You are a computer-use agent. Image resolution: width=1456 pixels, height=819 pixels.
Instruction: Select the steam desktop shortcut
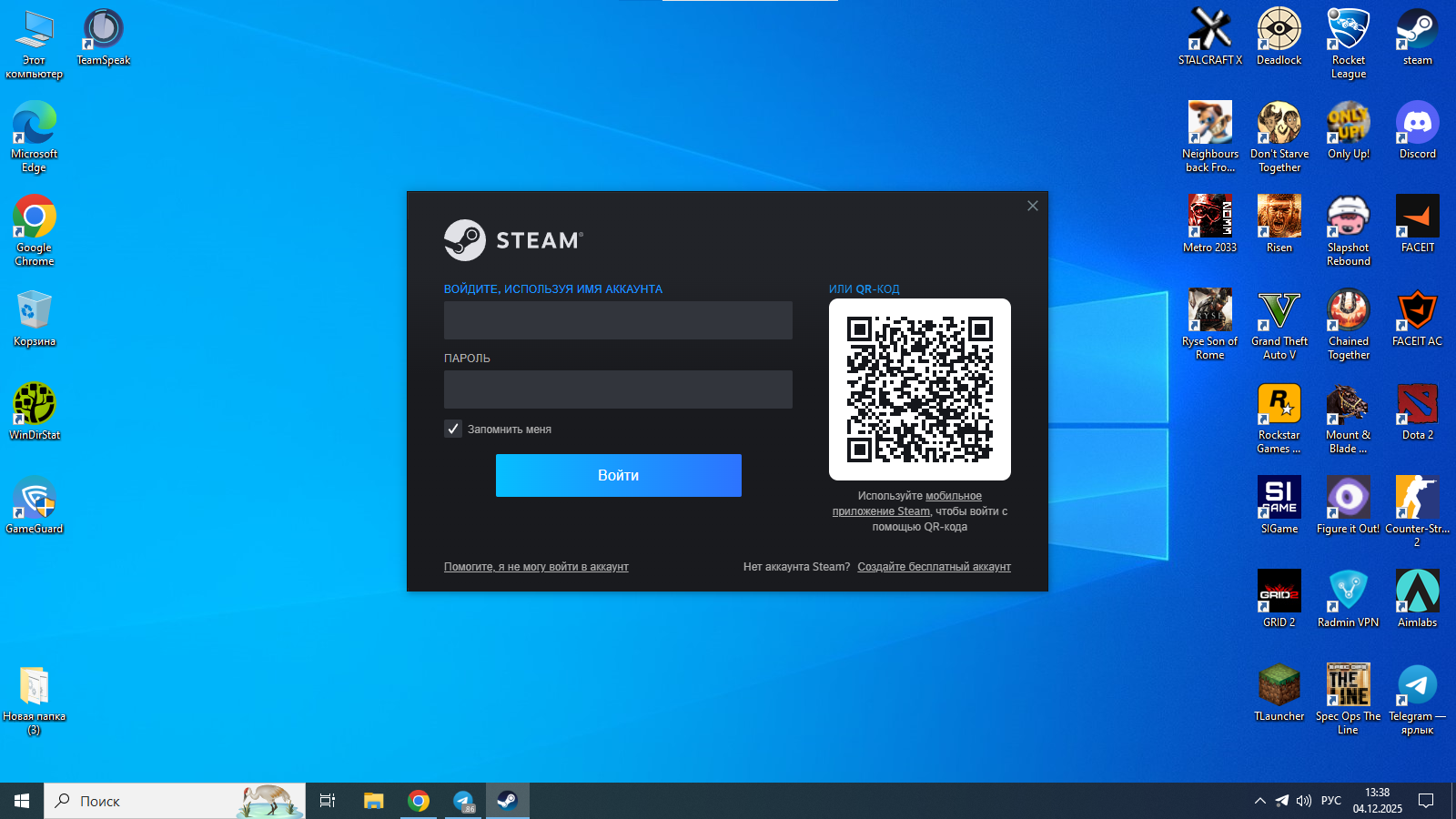click(1418, 36)
